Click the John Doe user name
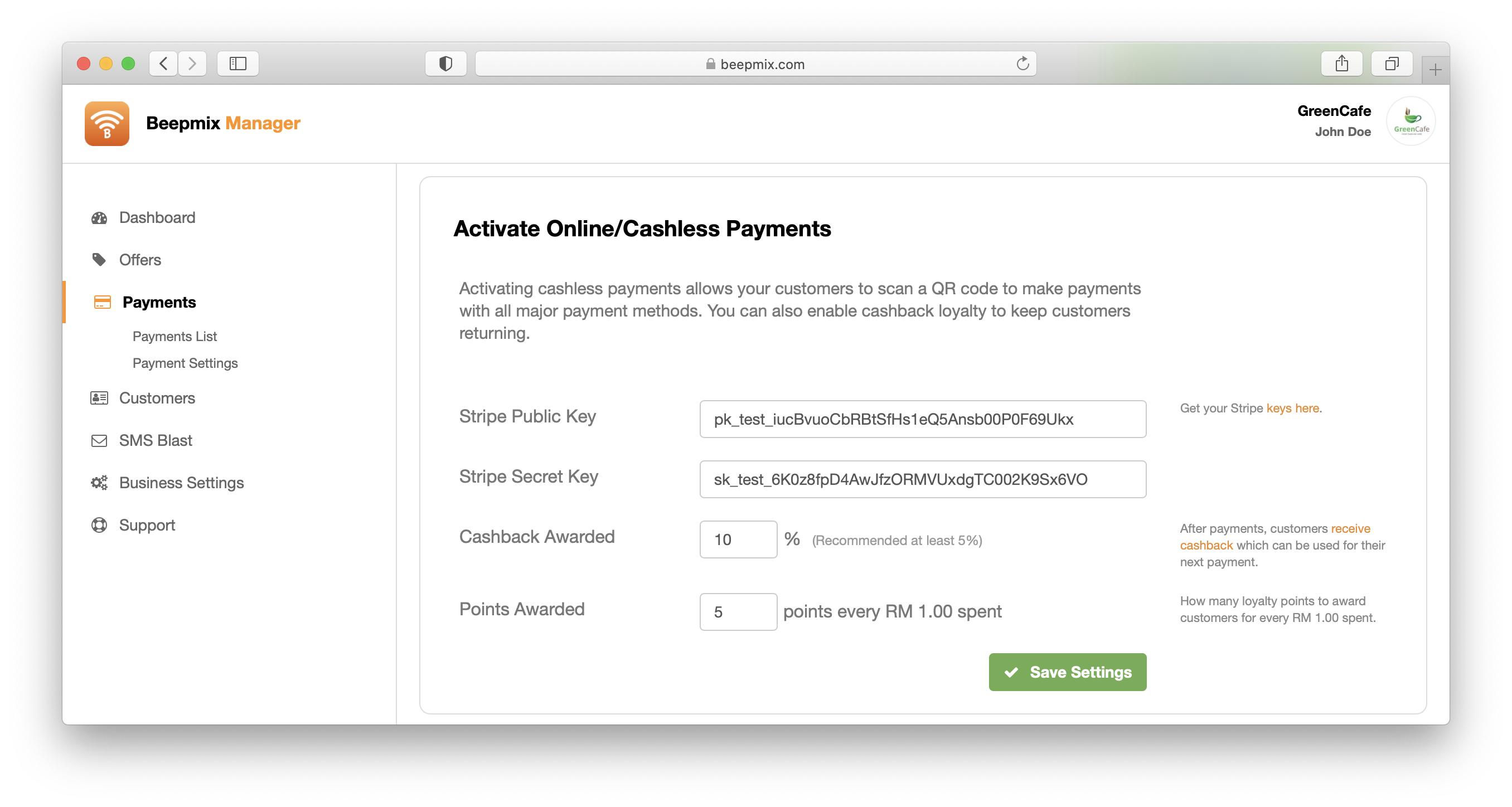 [x=1343, y=132]
